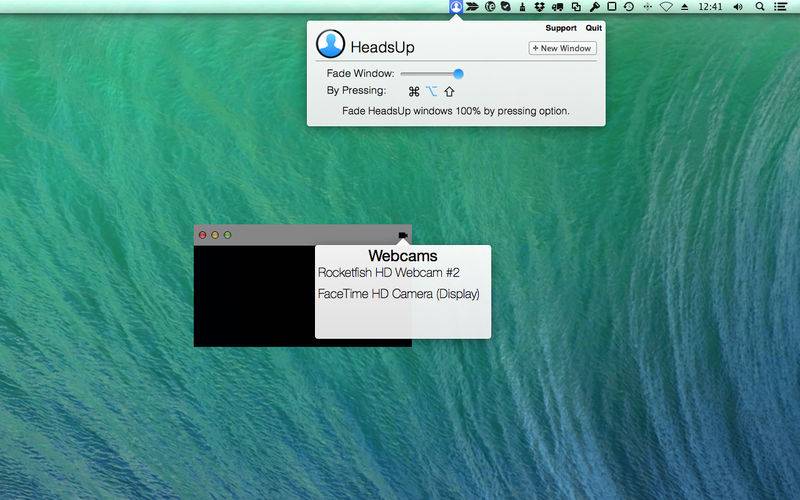Viewport: 800px width, 500px height.
Task: Choose Rocketfish HD Webcam #2
Action: [x=389, y=272]
